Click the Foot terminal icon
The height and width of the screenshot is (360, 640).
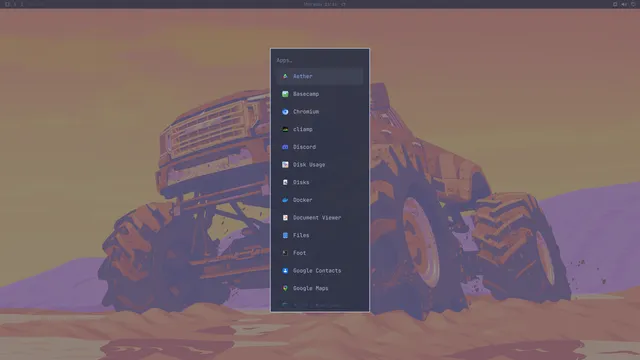pyautogui.click(x=285, y=253)
